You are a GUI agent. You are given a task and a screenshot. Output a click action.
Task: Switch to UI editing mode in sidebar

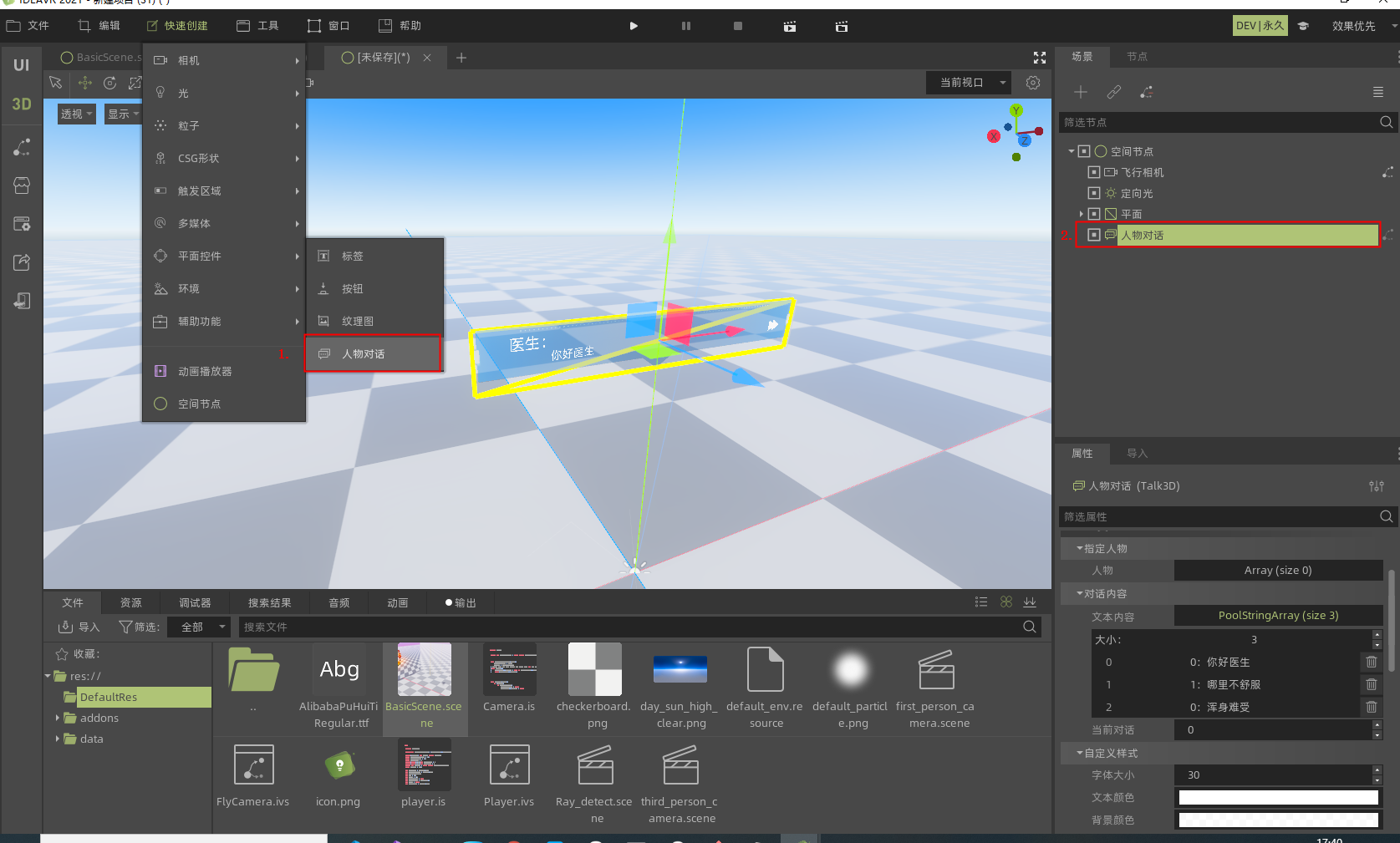(22, 65)
